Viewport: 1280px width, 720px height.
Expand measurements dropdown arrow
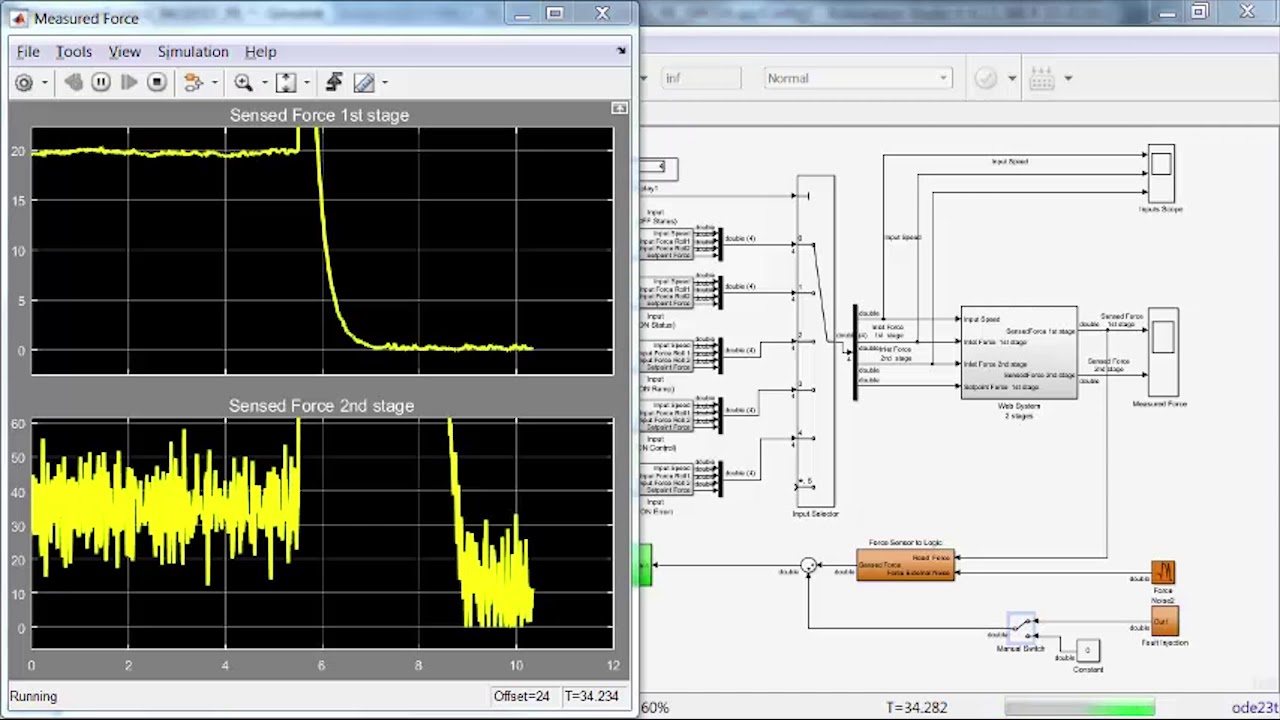pyautogui.click(x=384, y=83)
